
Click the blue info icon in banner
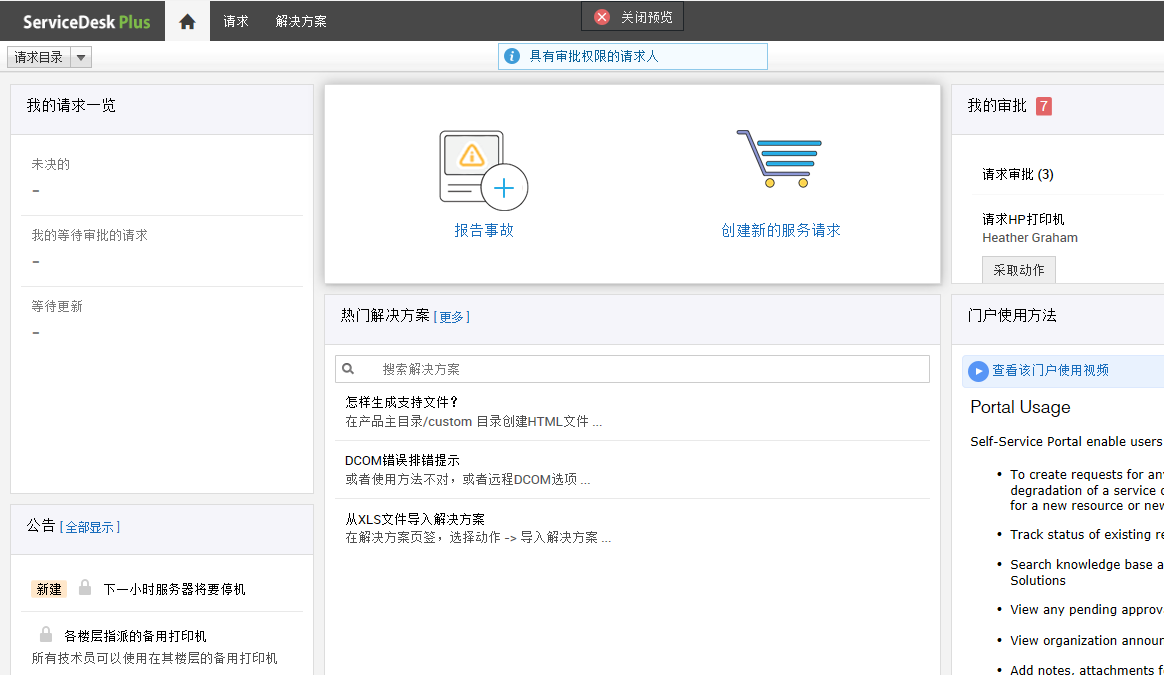coord(512,56)
